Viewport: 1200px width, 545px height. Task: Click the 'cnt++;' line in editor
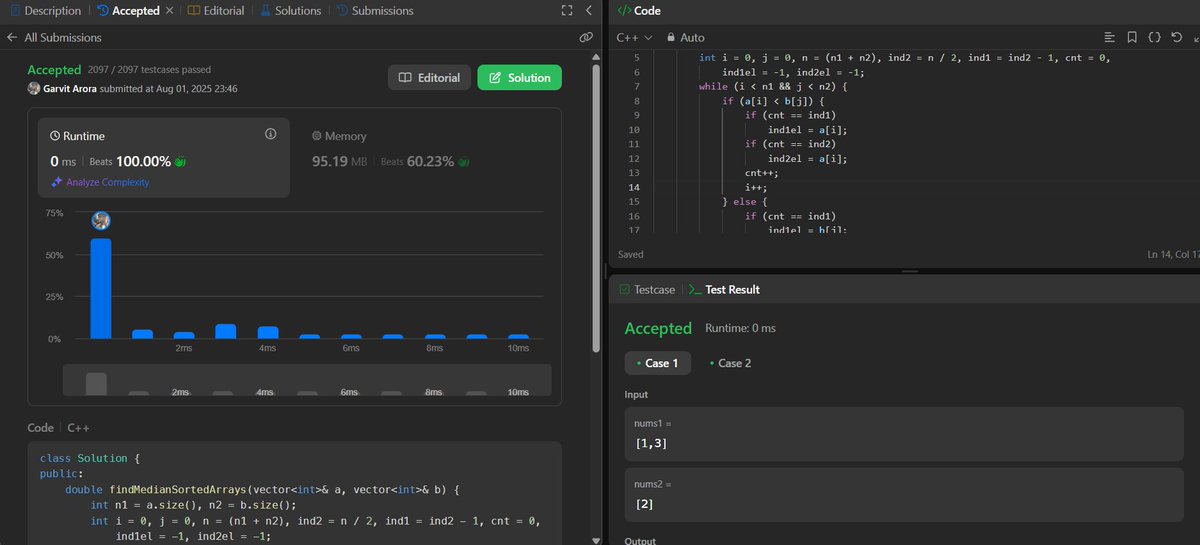[x=763, y=173]
